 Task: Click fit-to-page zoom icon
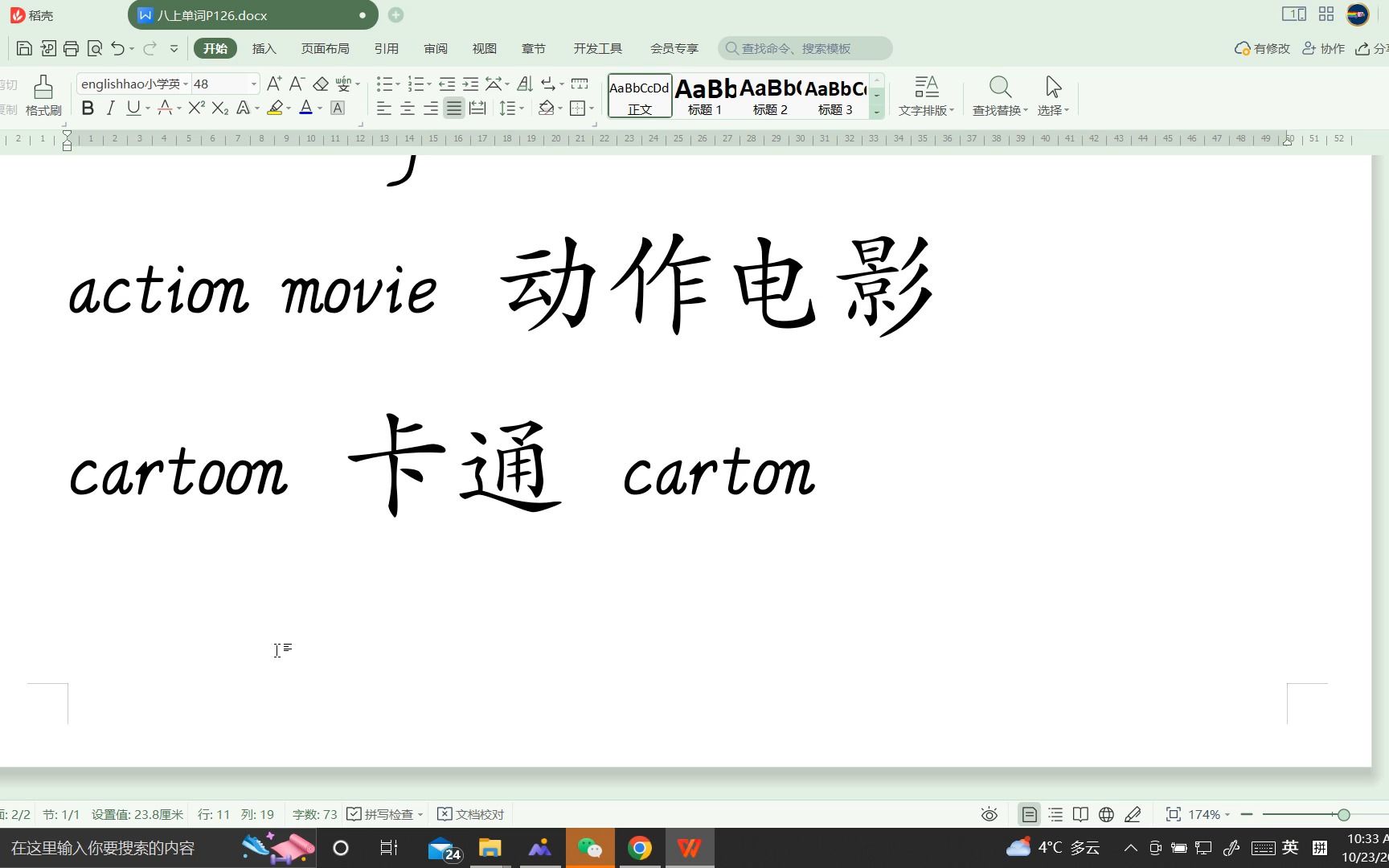pyautogui.click(x=1174, y=814)
